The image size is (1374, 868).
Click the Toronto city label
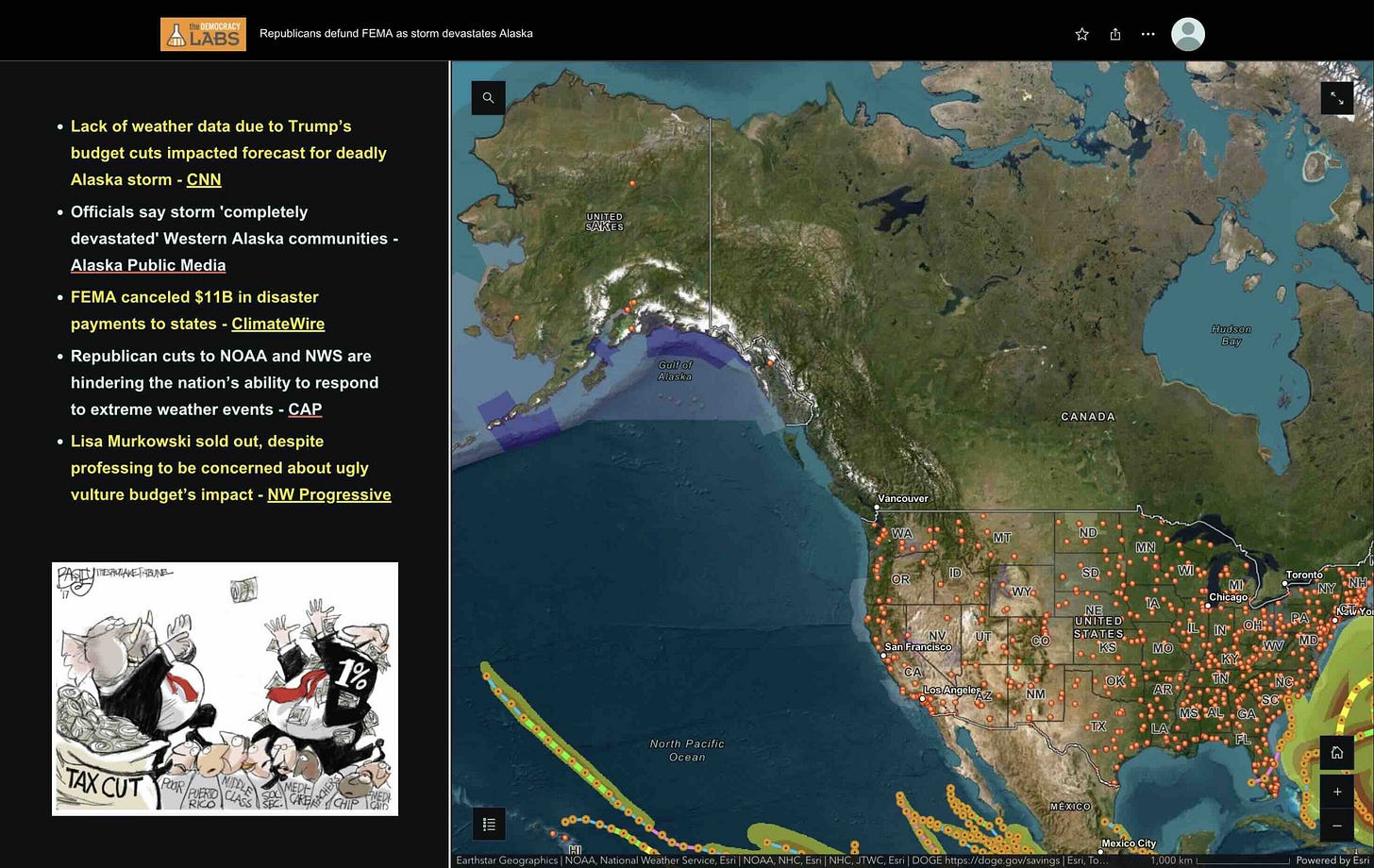[x=1304, y=575]
